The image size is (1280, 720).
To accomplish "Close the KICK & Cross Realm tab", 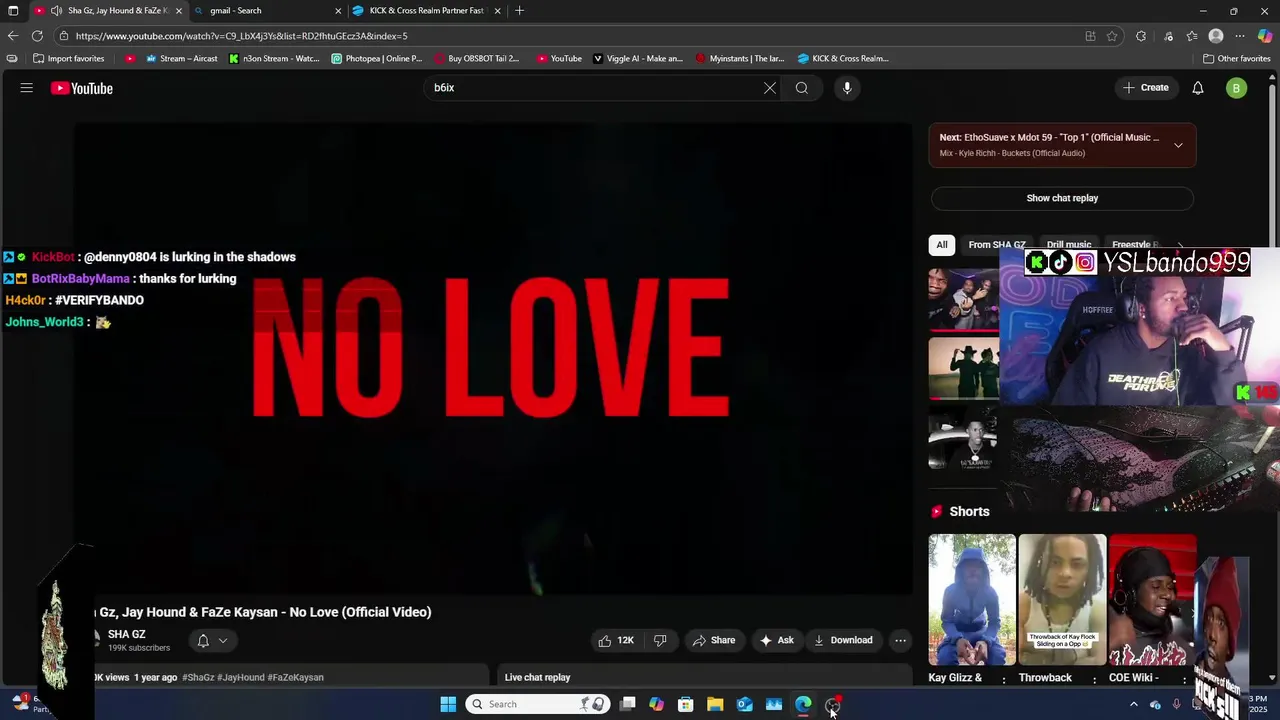I will click(x=497, y=11).
